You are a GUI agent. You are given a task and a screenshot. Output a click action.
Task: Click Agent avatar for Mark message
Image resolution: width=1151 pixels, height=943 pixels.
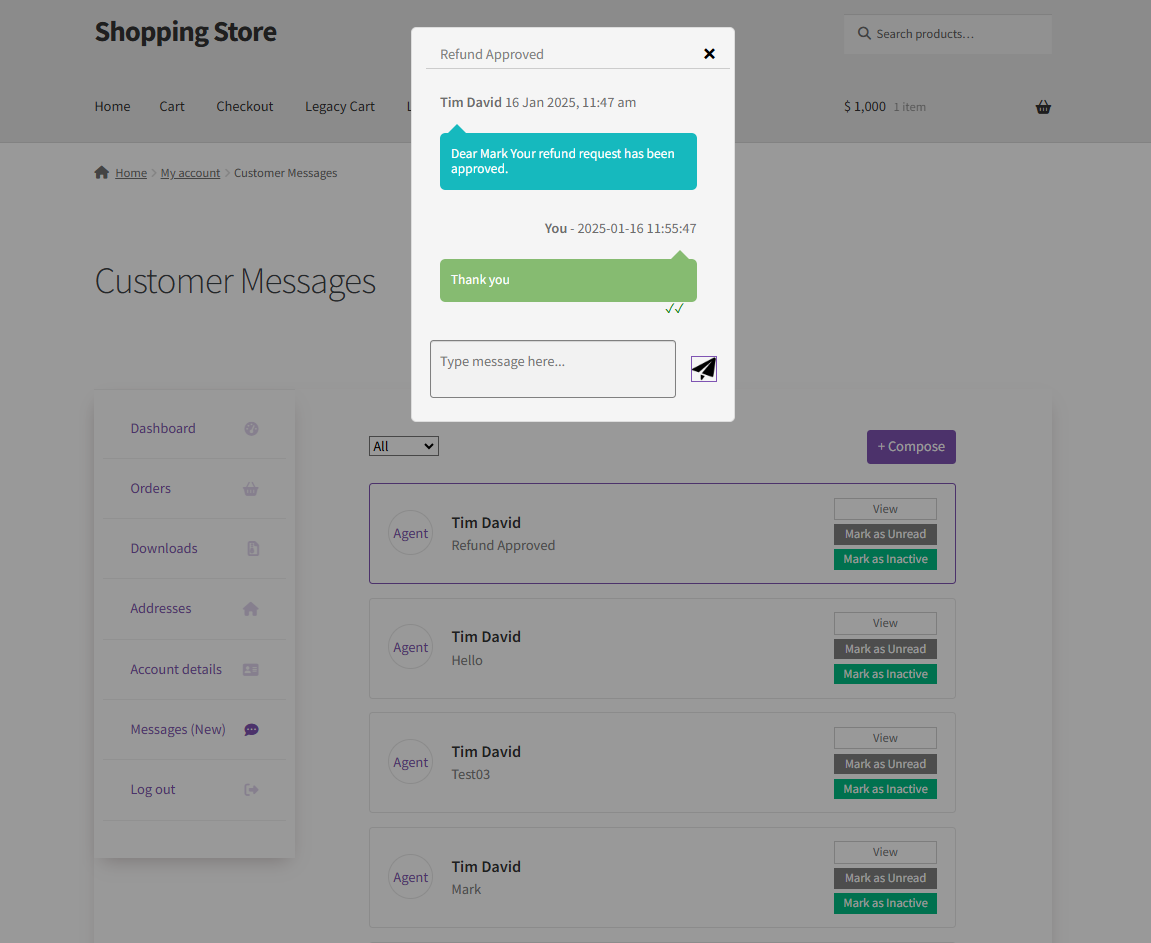coord(410,876)
